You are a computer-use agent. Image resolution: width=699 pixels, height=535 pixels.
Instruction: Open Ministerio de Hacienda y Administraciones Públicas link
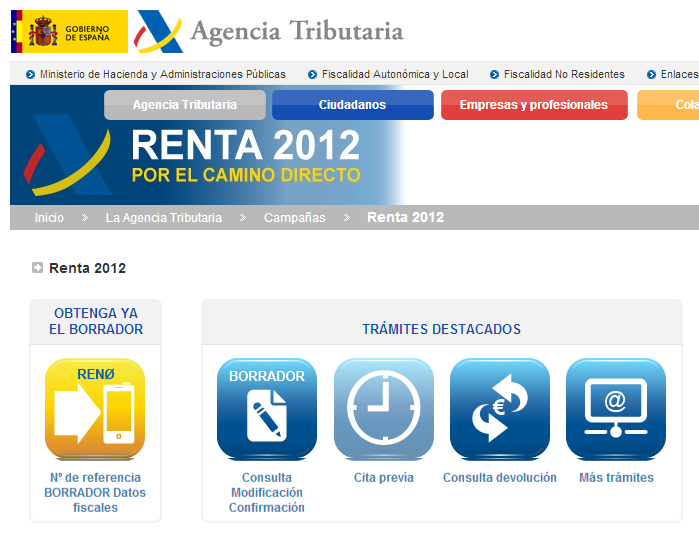163,74
